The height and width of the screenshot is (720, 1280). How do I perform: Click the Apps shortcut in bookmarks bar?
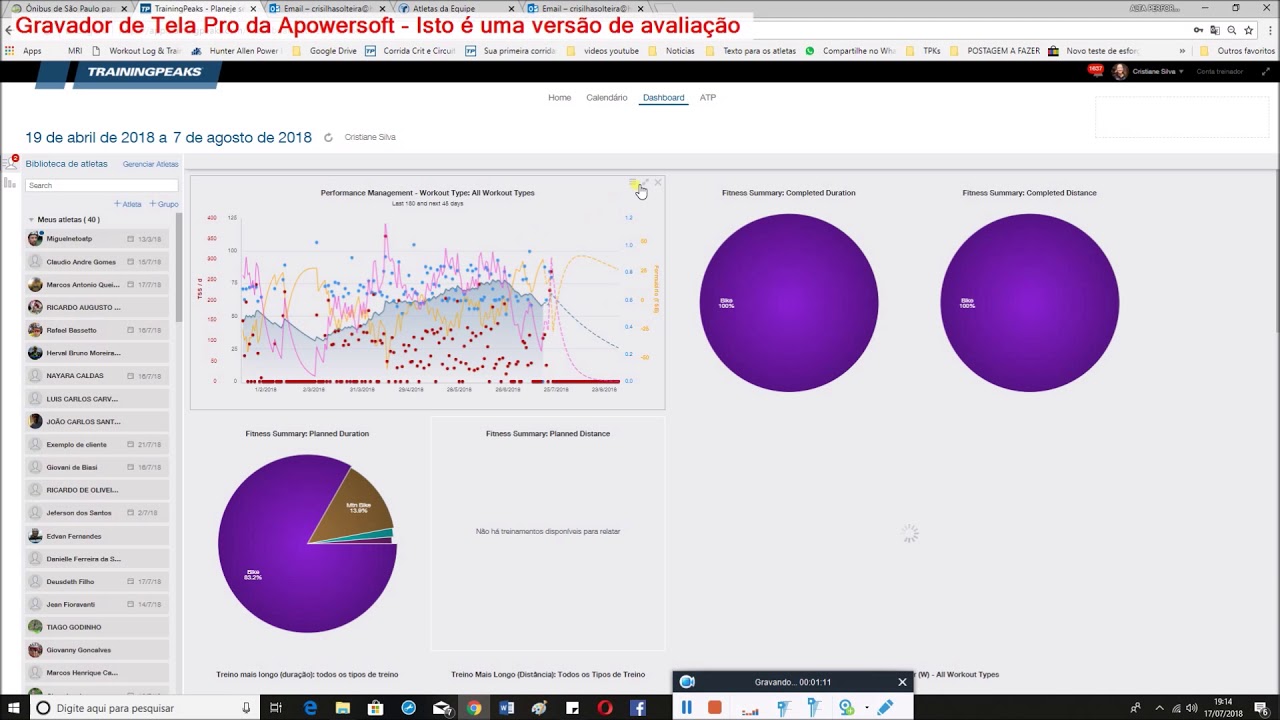point(23,51)
